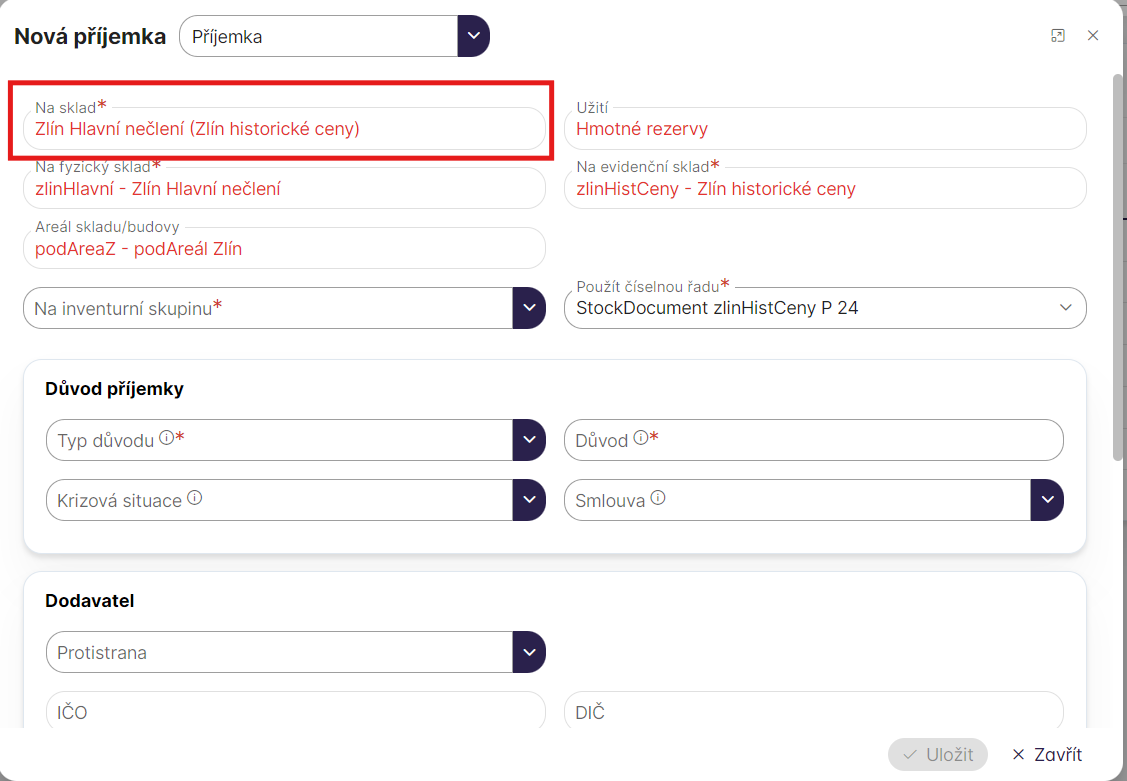
Task: Click the IČO input field
Action: 295,712
